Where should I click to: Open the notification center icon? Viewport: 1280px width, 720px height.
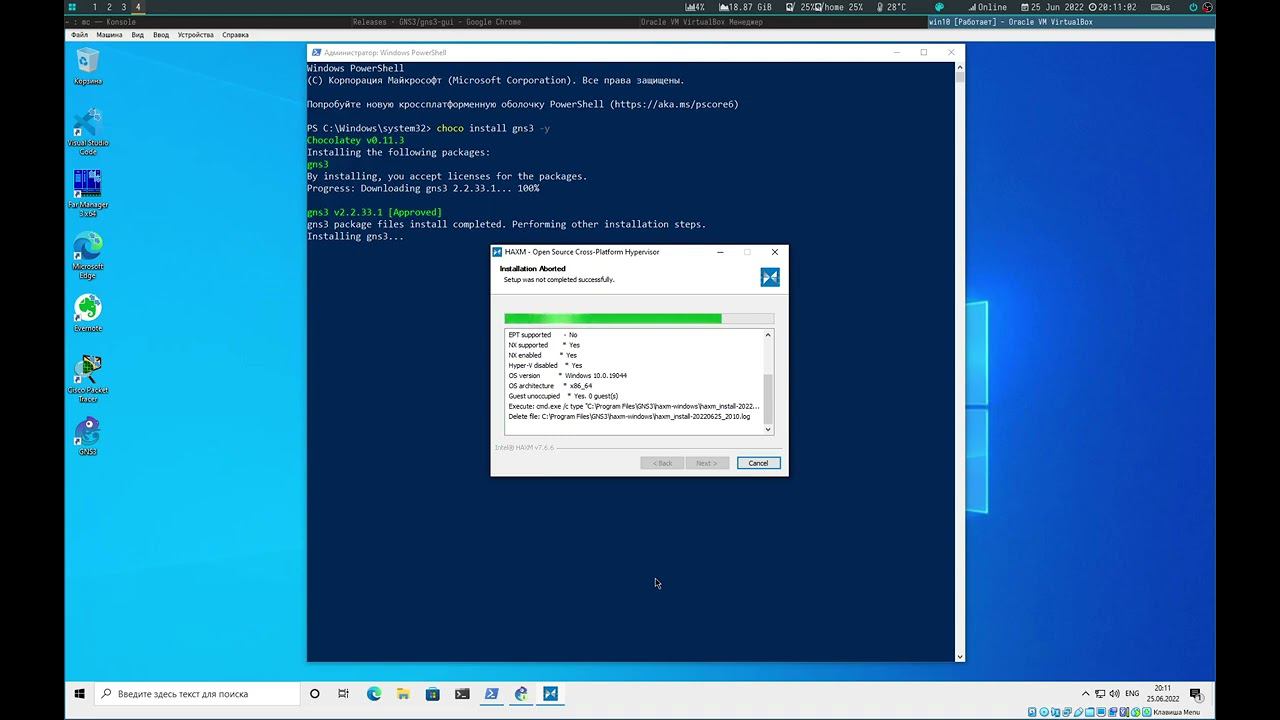tap(1195, 694)
